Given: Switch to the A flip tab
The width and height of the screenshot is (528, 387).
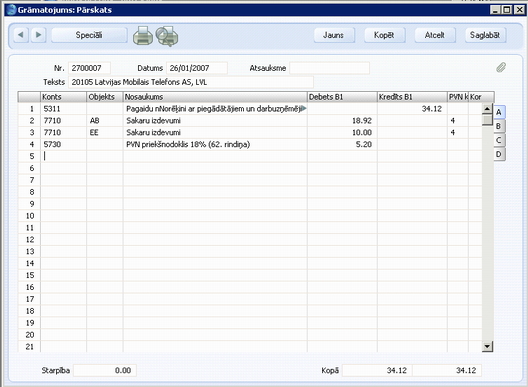Looking at the screenshot, I should pyautogui.click(x=499, y=112).
